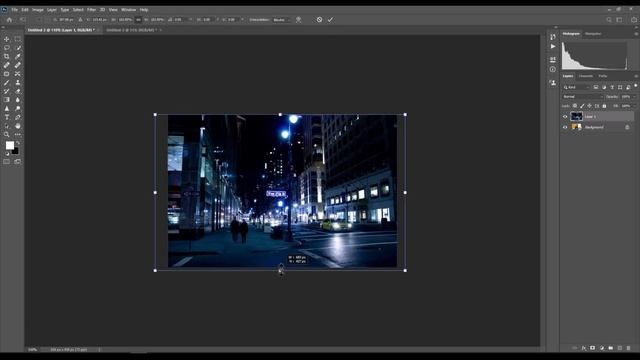Open the Fill dropdown arrow
The image size is (640, 360).
point(634,106)
